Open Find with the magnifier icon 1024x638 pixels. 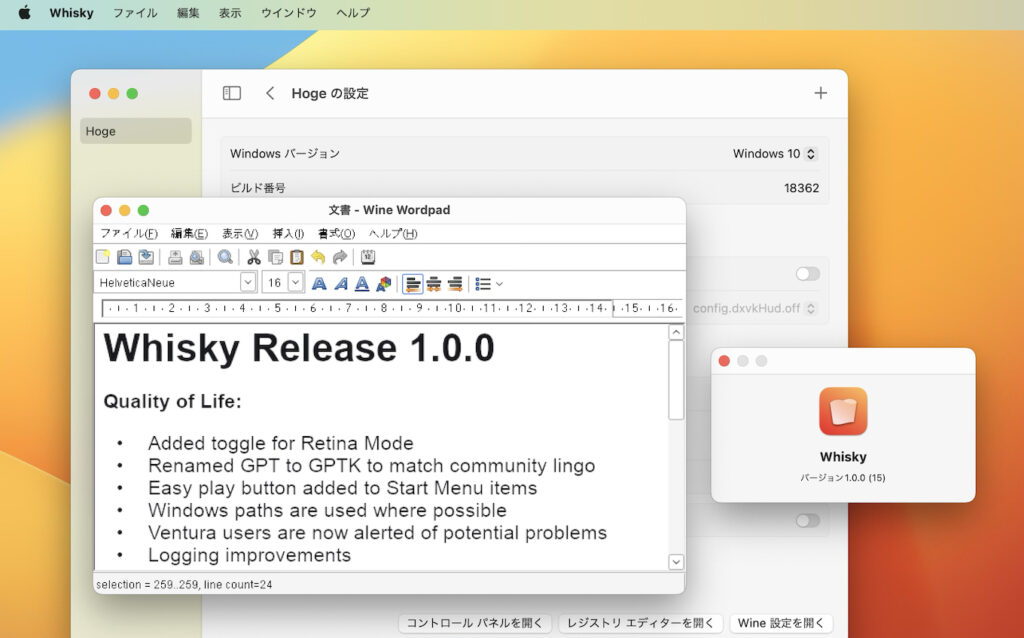(225, 257)
